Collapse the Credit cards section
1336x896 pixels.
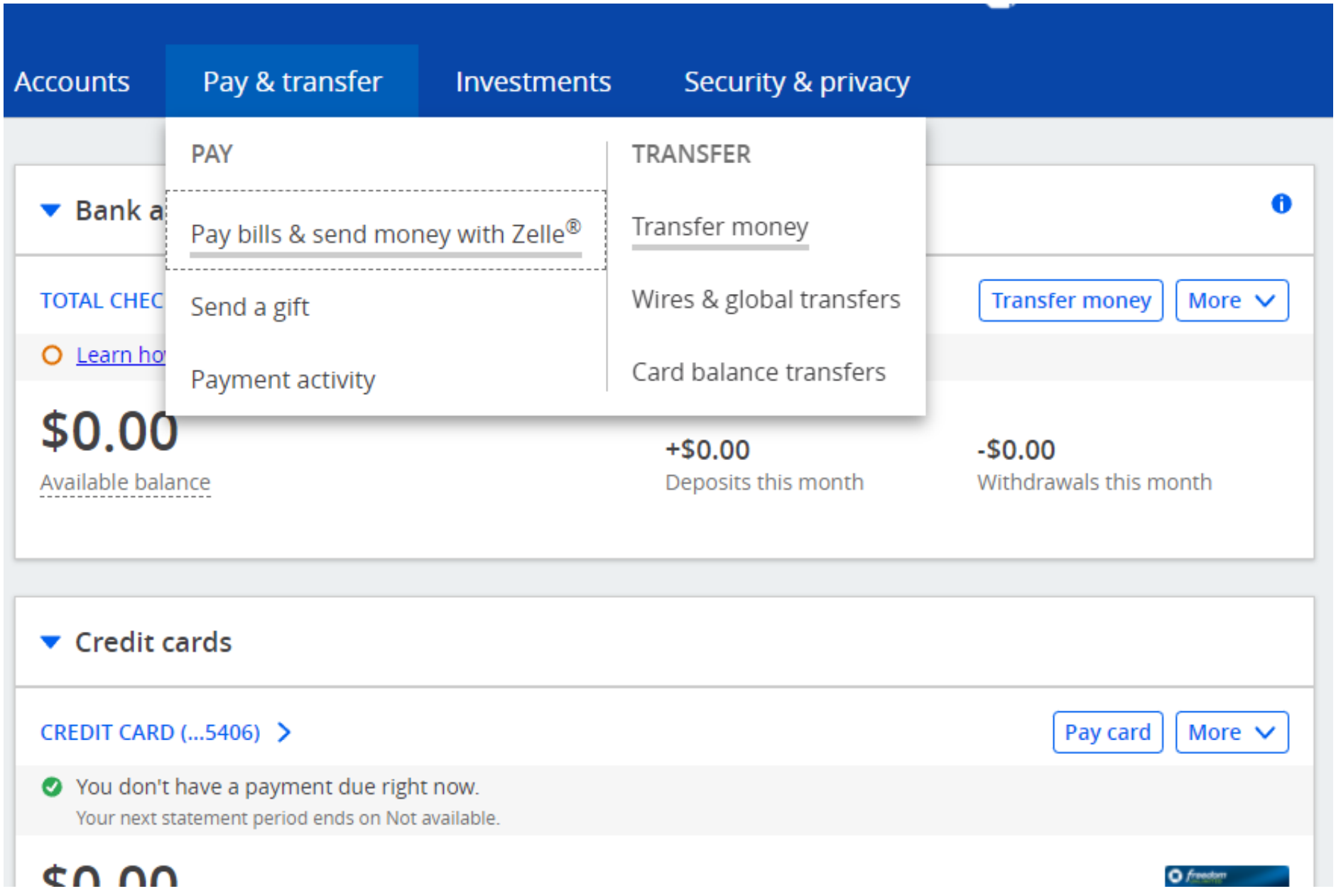50,642
